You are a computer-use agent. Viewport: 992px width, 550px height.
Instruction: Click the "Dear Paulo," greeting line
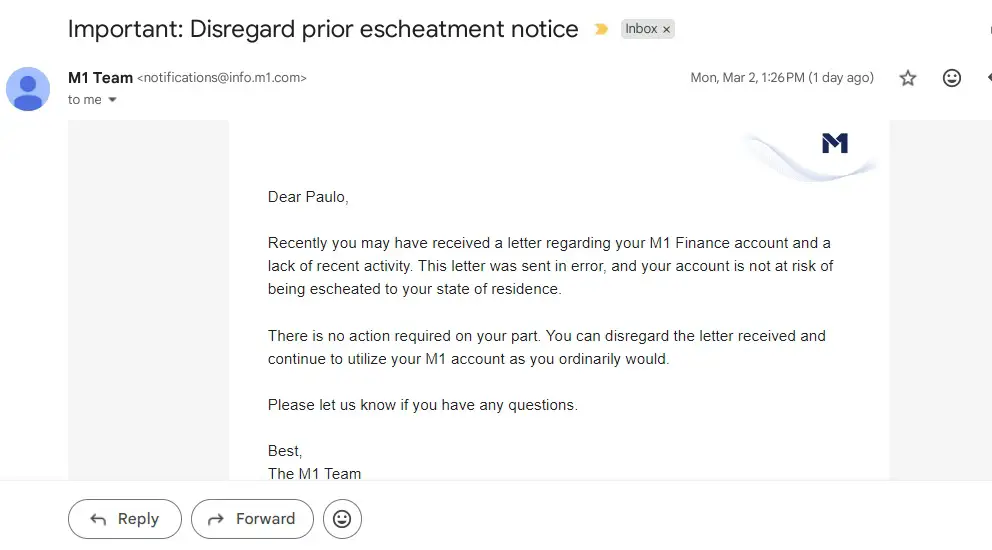click(308, 197)
